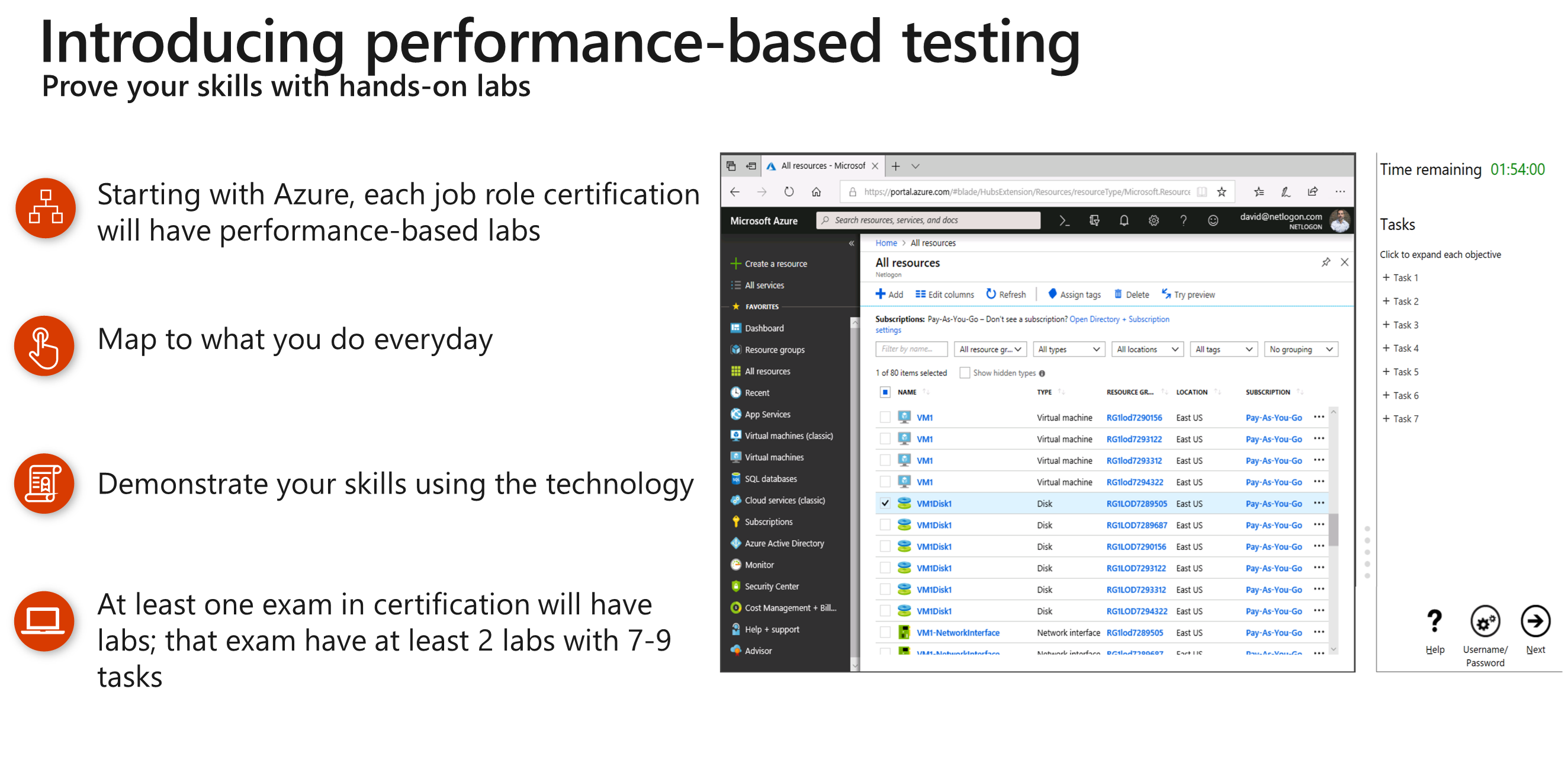Enable Show hidden types checkbox
This screenshot has height=775, width=1568.
pos(964,373)
